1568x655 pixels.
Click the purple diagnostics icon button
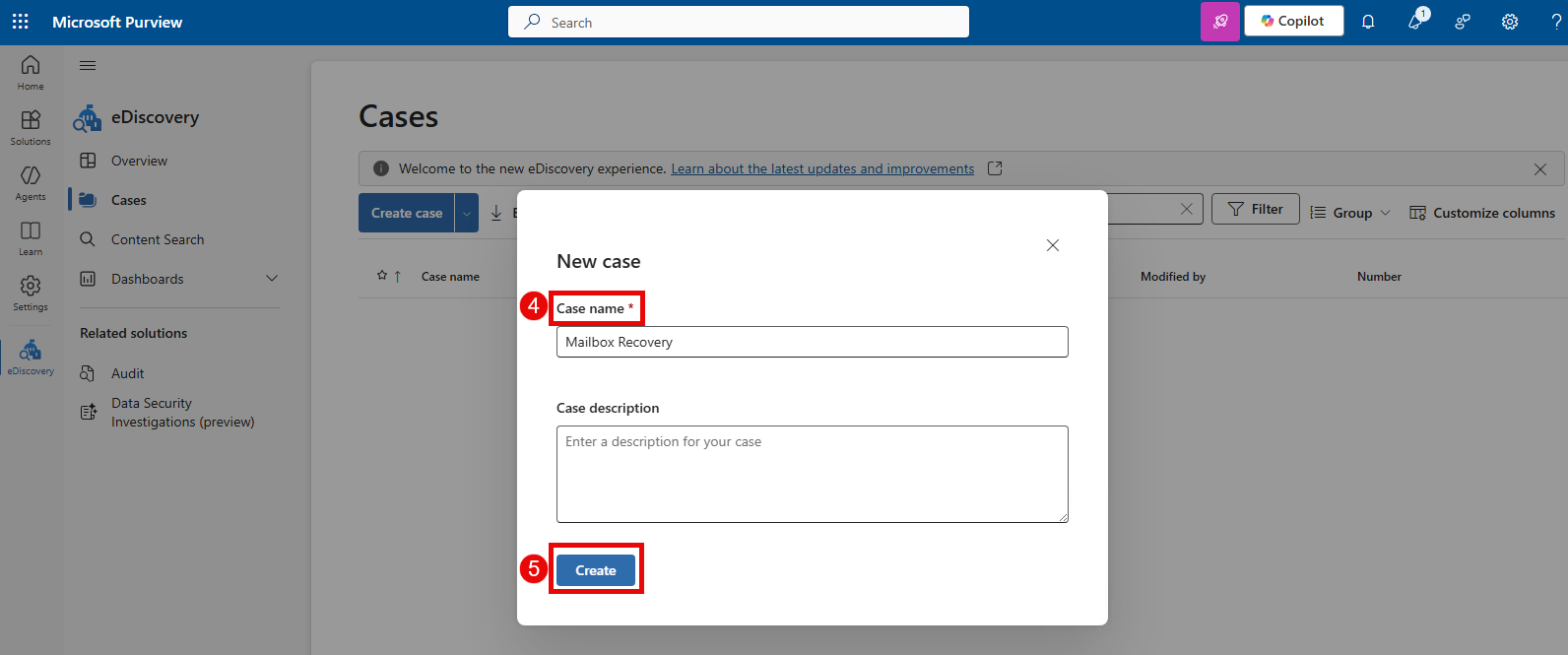1219,22
